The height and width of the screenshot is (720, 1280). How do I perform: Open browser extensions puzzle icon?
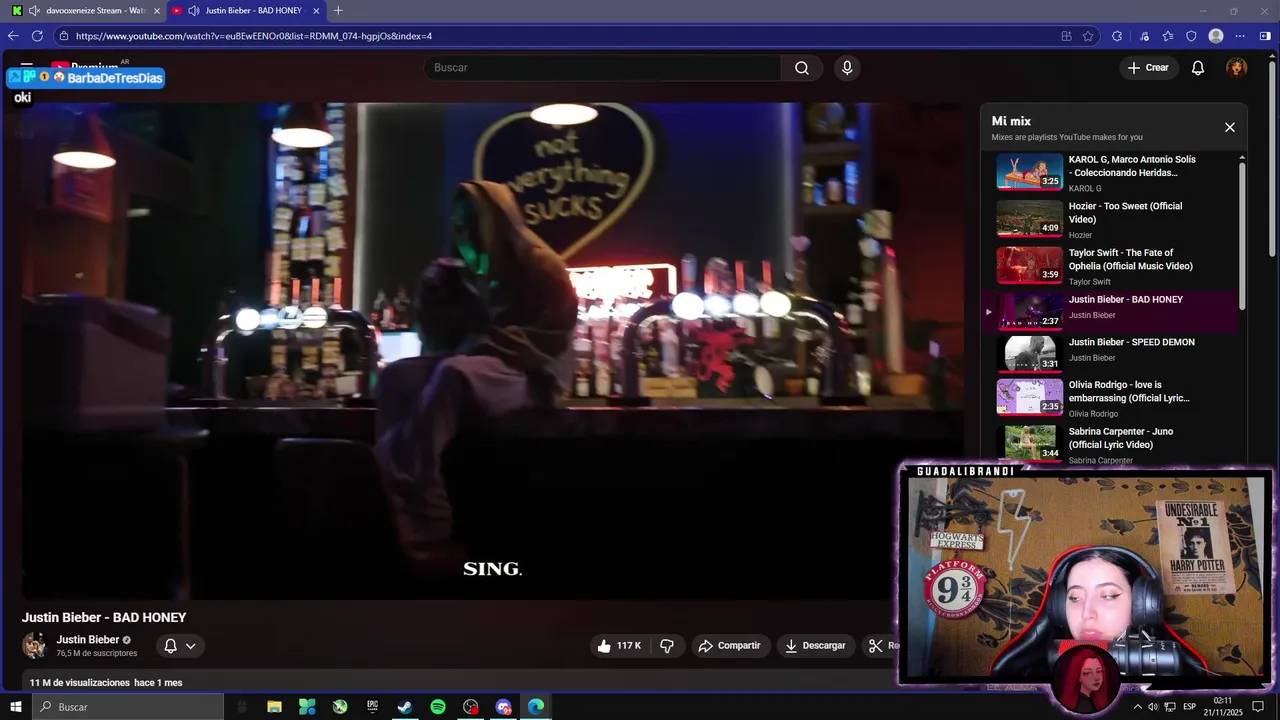[1117, 36]
